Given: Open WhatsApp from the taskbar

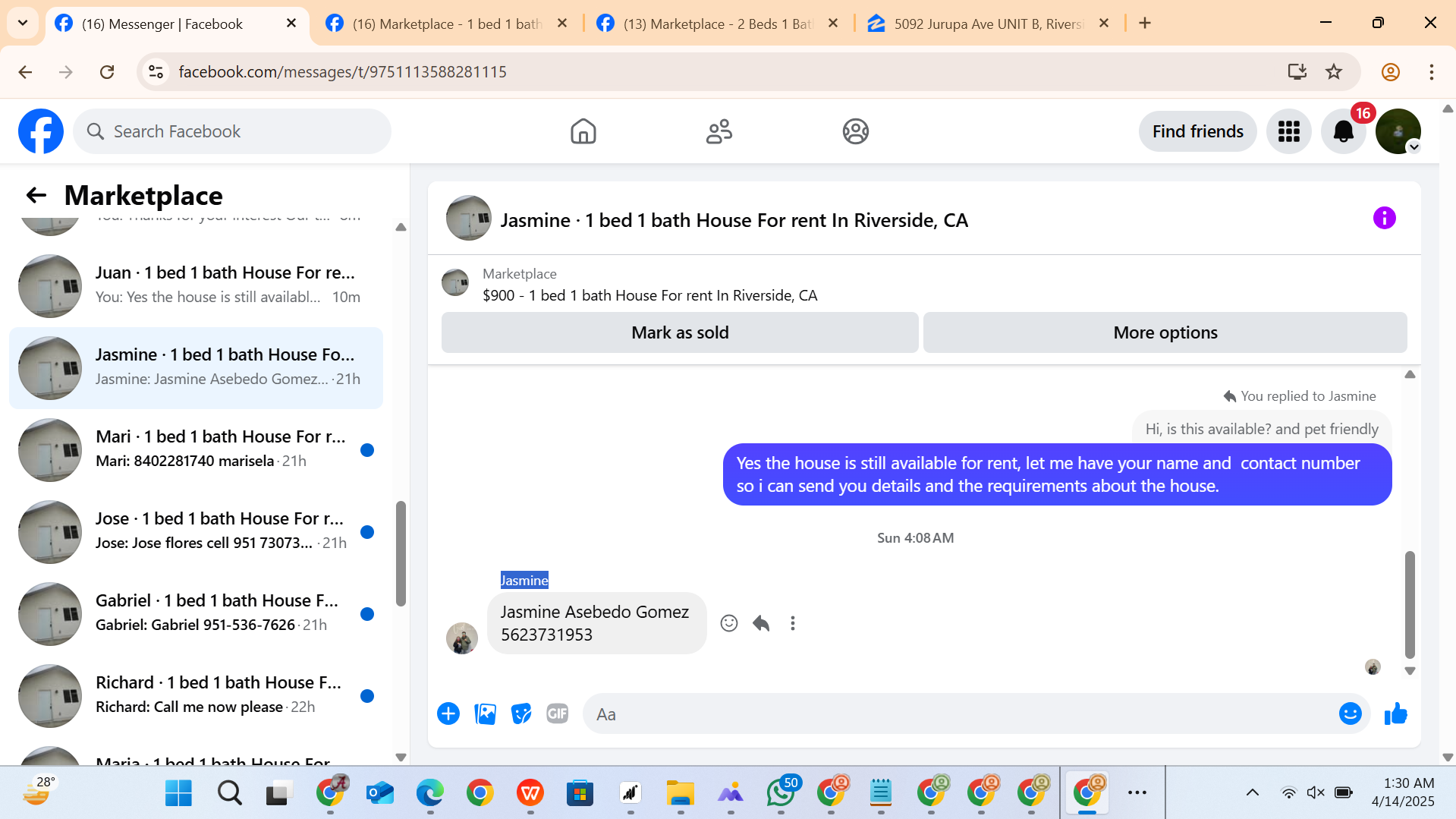Looking at the screenshot, I should pyautogui.click(x=781, y=793).
